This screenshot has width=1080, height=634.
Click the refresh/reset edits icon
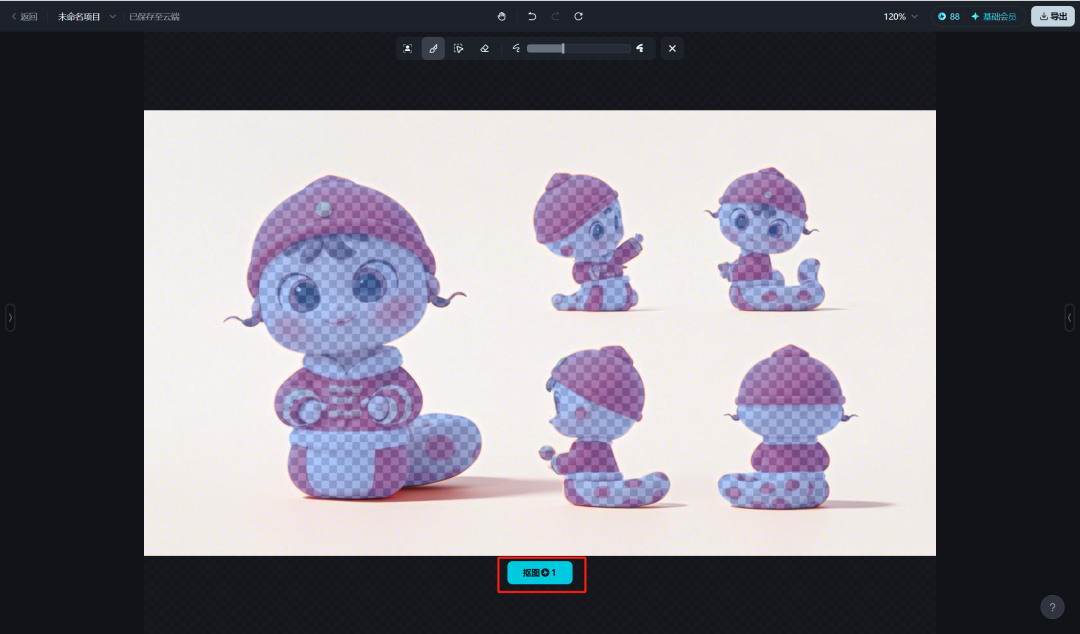578,16
